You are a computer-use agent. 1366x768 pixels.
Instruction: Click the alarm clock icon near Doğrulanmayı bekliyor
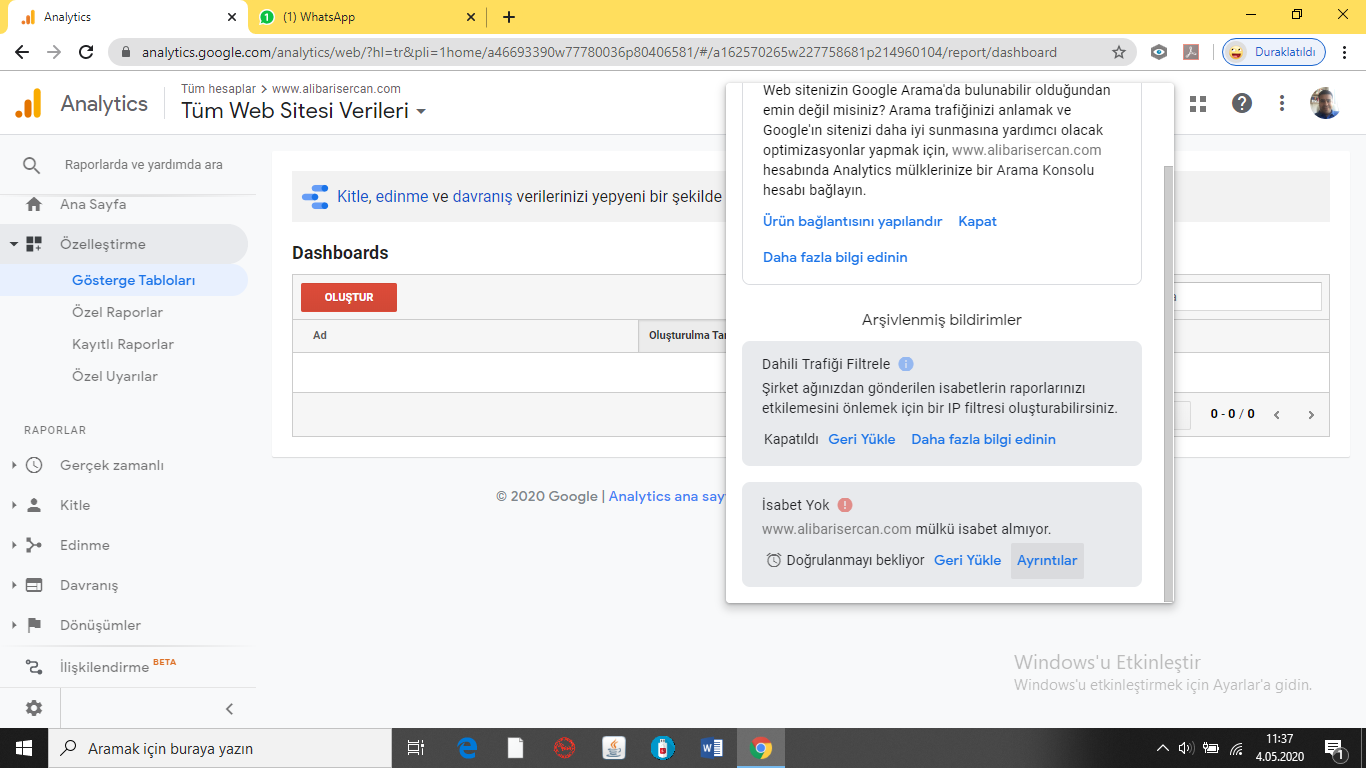click(773, 560)
